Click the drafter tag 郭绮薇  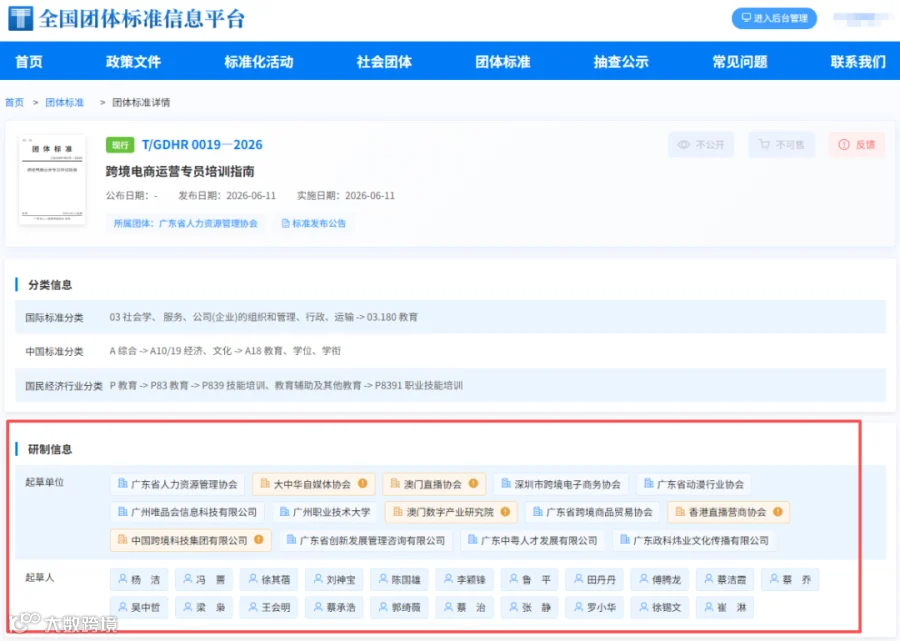coord(399,607)
